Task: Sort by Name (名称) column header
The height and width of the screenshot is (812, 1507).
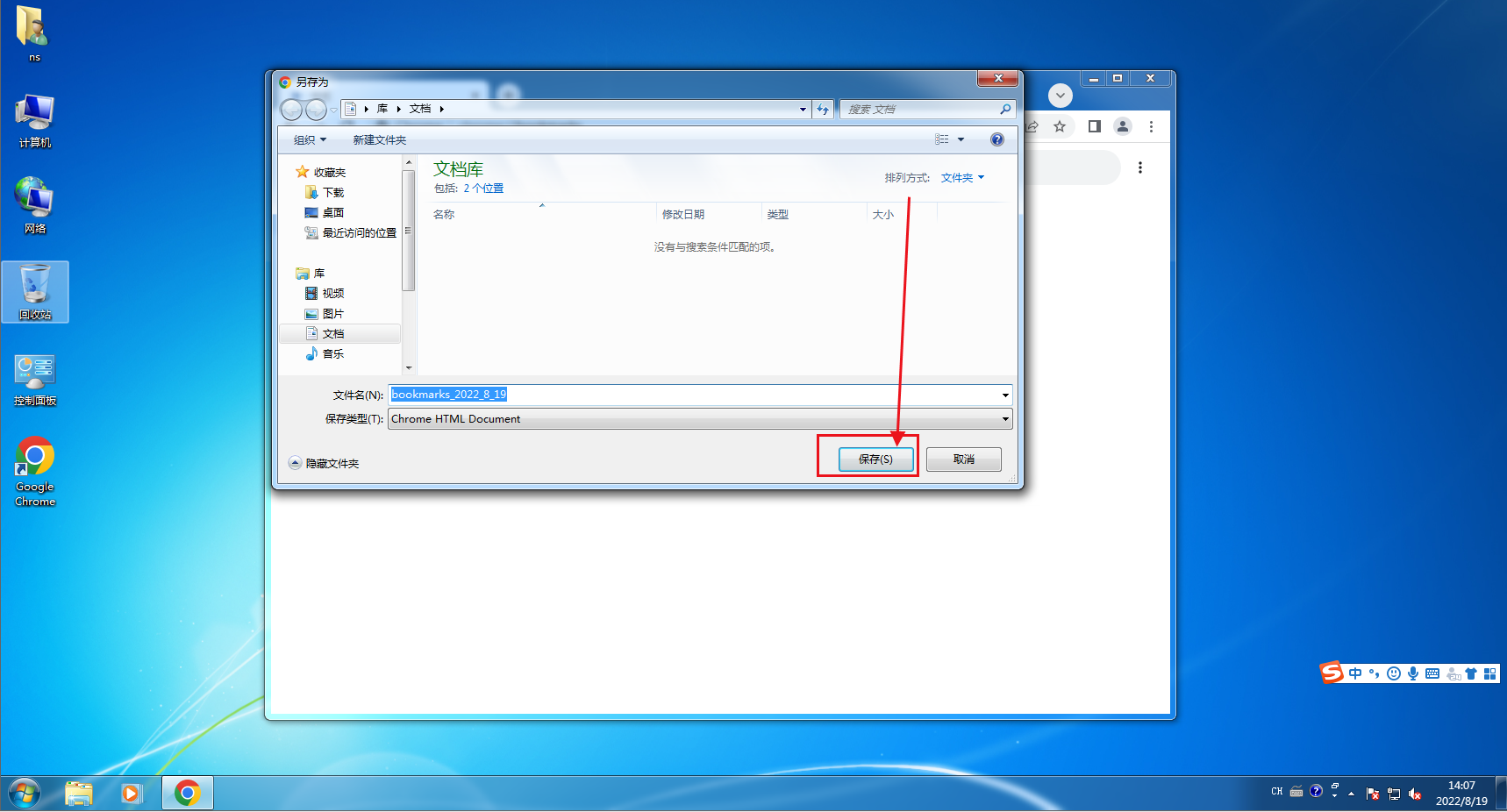Action: click(444, 215)
